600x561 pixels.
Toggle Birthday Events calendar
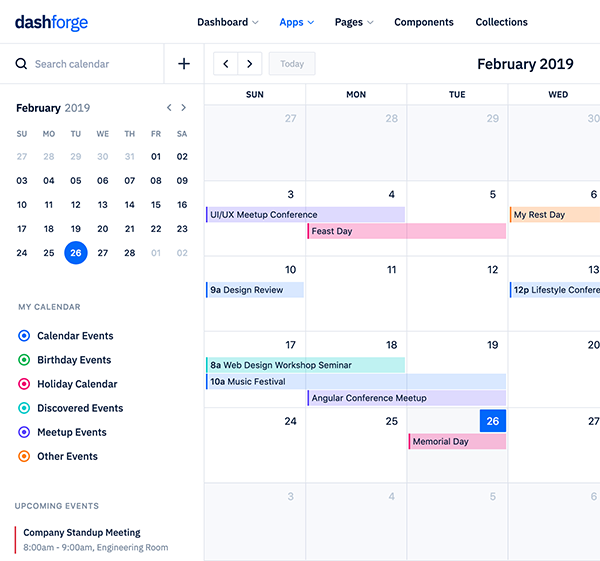click(24, 360)
